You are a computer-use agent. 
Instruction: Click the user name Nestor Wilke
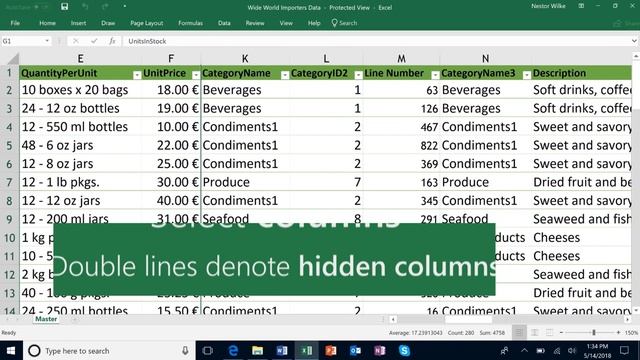pos(548,6)
